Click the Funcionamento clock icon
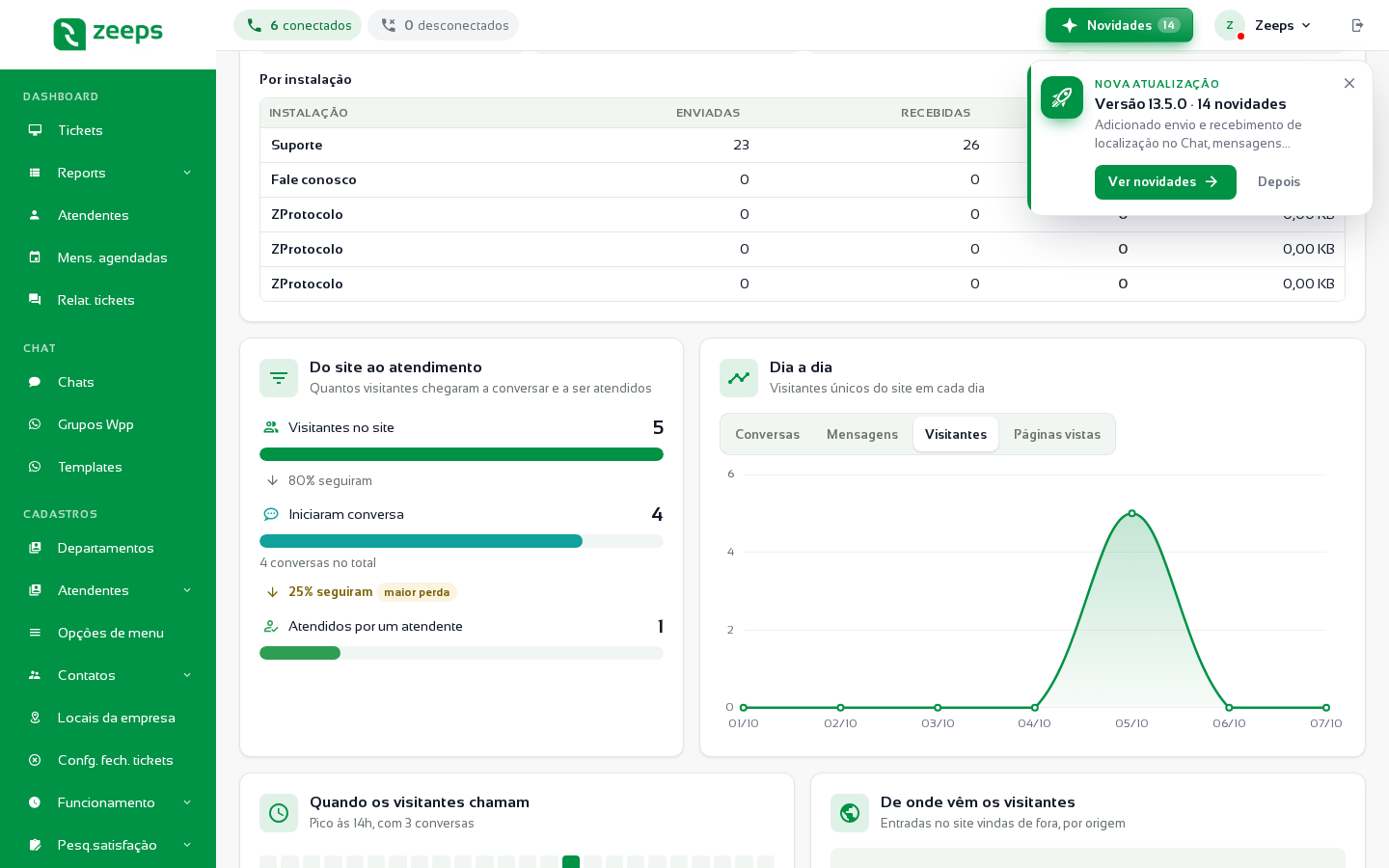 [35, 802]
